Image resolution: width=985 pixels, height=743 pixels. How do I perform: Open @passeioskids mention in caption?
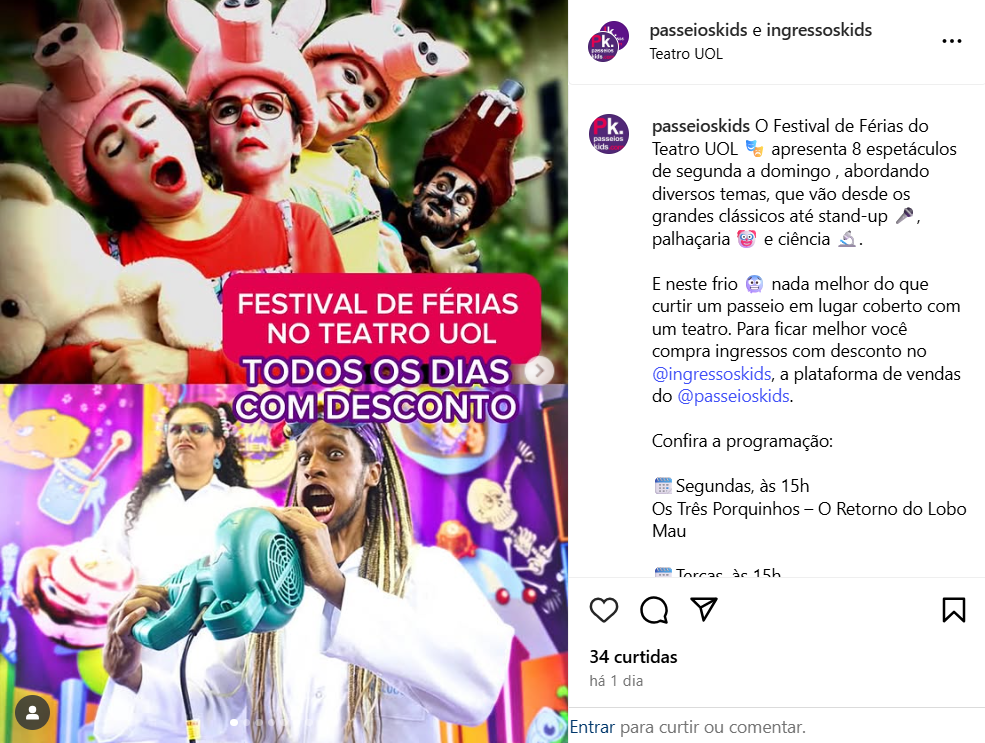coord(733,396)
